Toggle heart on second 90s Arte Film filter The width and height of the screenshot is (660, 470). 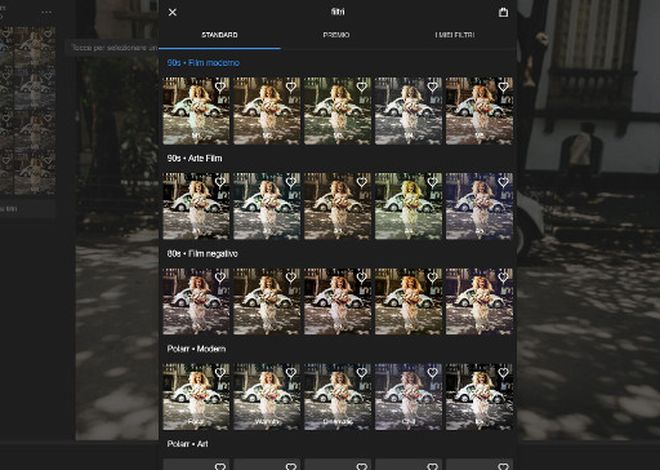click(291, 182)
